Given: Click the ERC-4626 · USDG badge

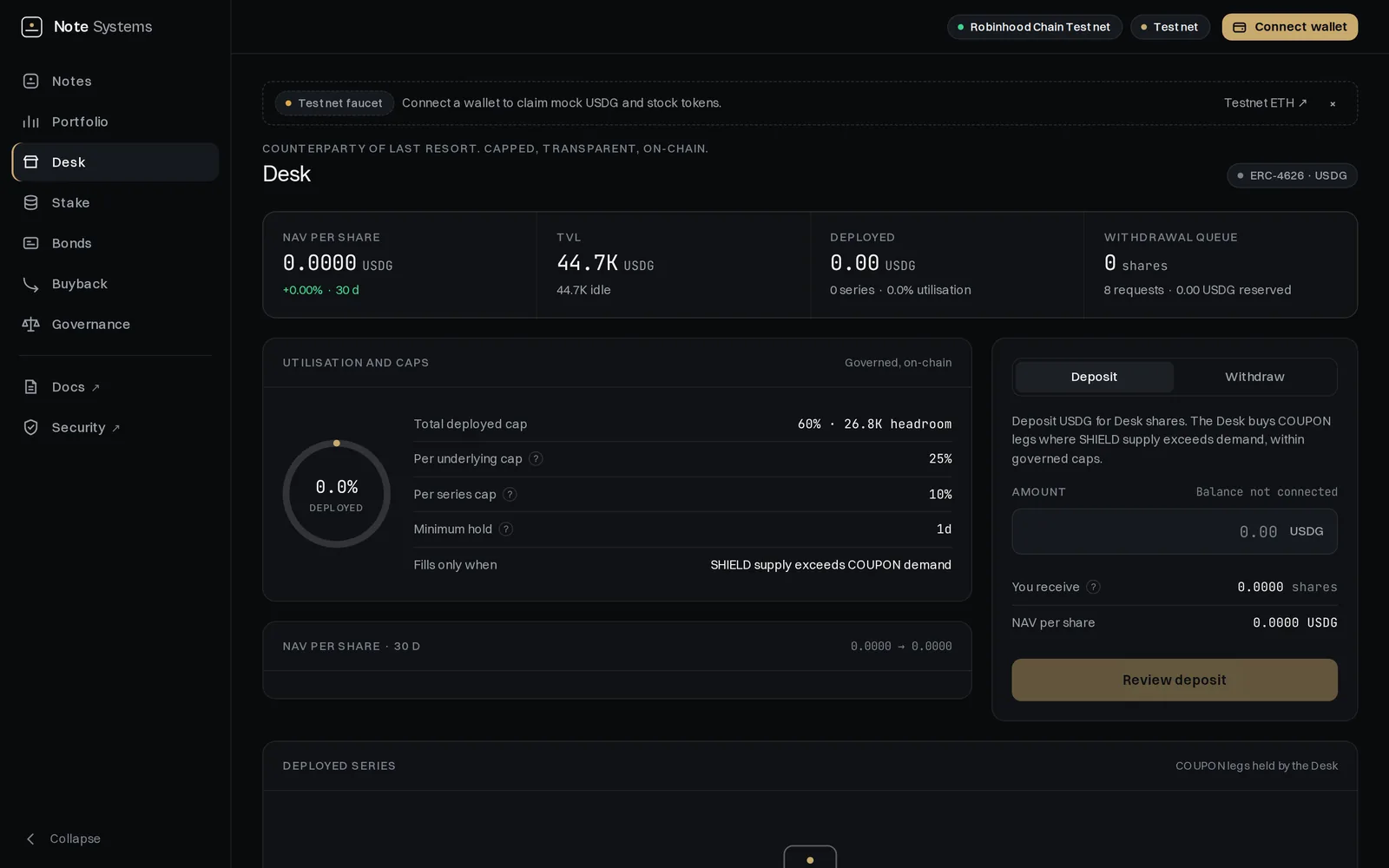Looking at the screenshot, I should pos(1292,175).
